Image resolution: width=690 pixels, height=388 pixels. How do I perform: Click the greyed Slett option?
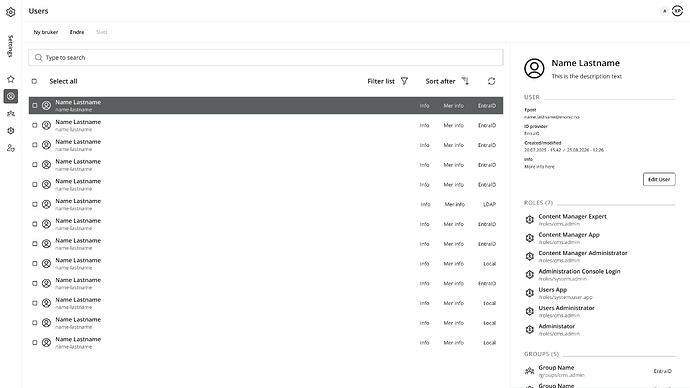click(102, 32)
